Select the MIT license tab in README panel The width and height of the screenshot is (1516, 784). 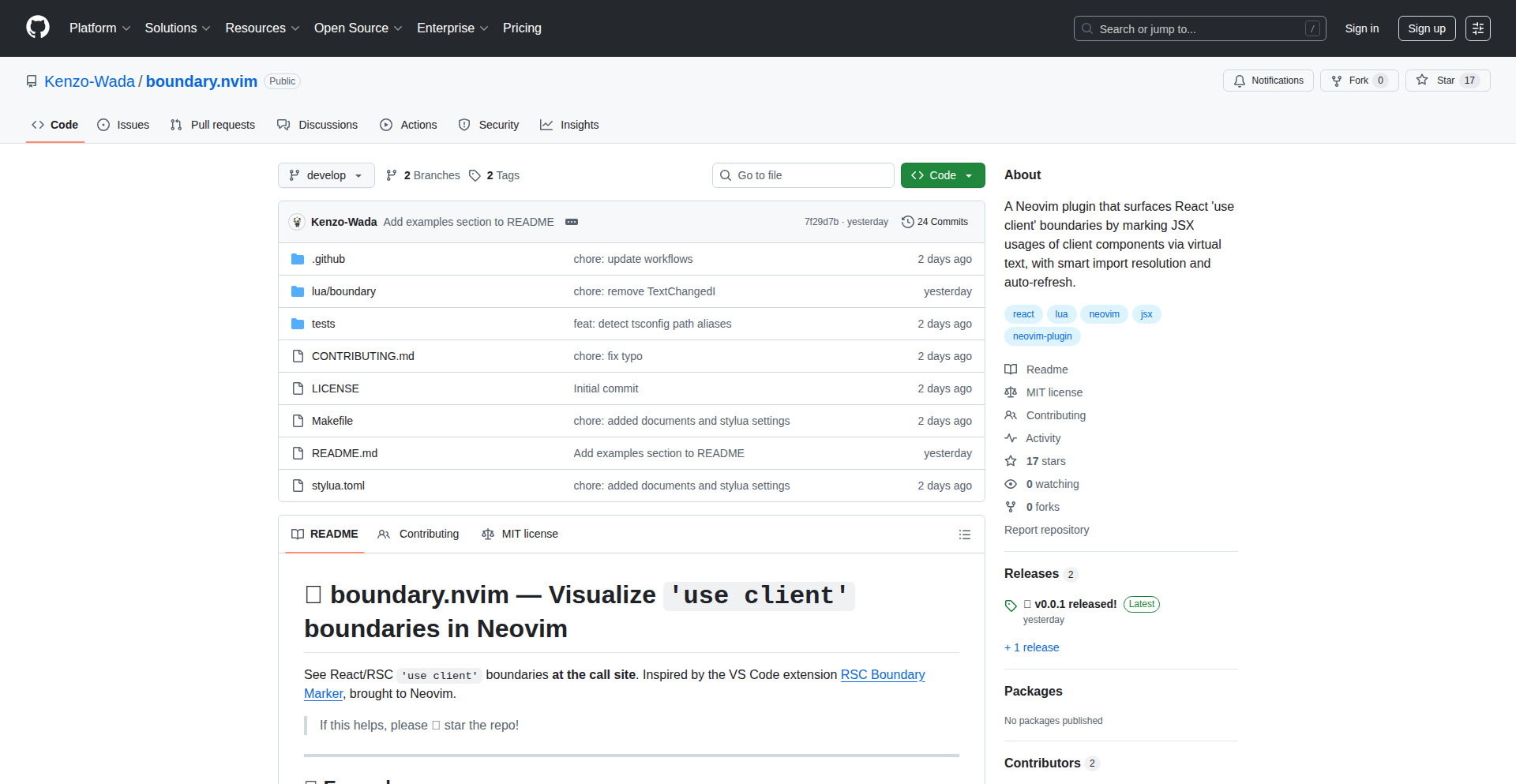pos(520,535)
